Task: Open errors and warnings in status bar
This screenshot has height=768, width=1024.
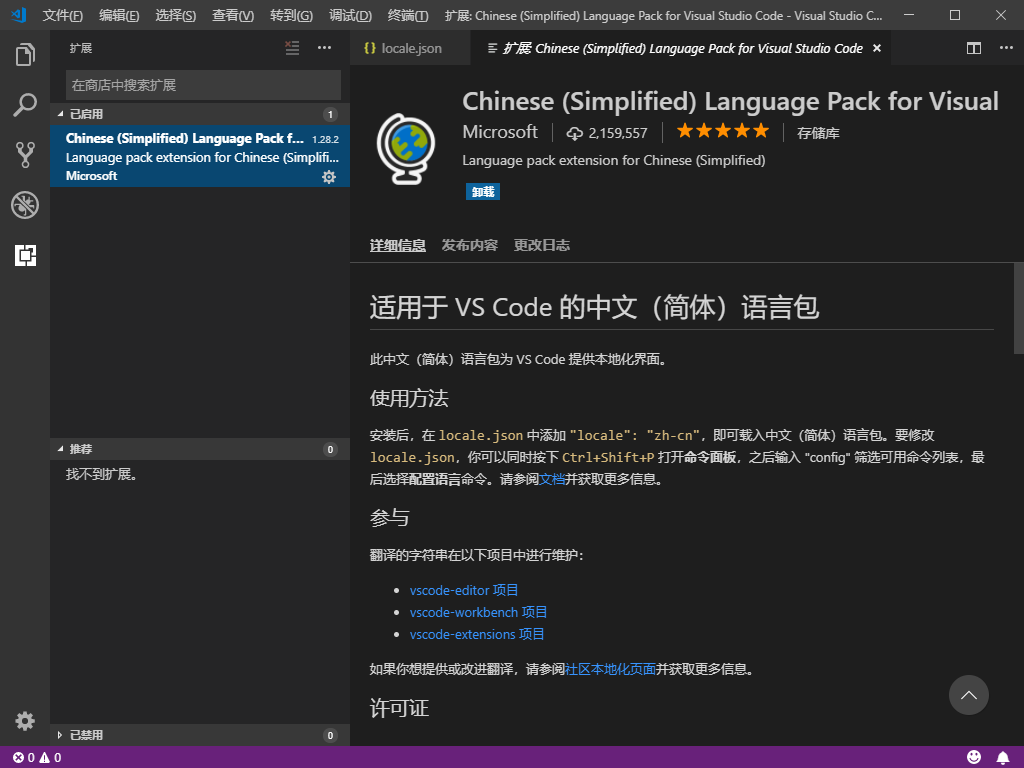Action: coord(37,758)
